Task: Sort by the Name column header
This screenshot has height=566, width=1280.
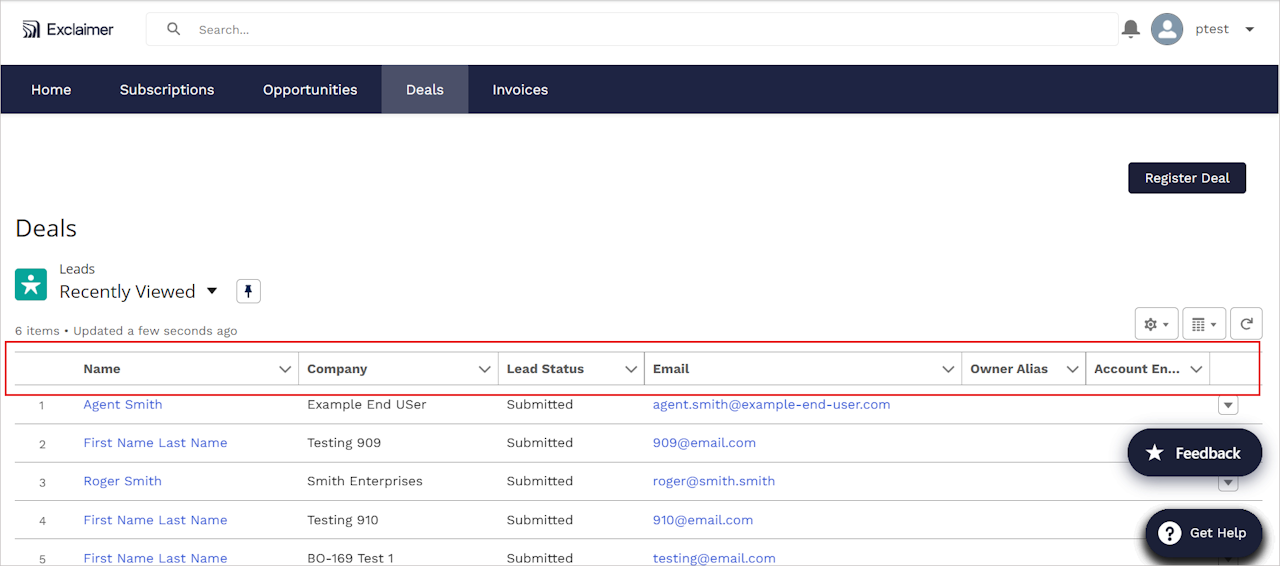Action: (x=102, y=369)
